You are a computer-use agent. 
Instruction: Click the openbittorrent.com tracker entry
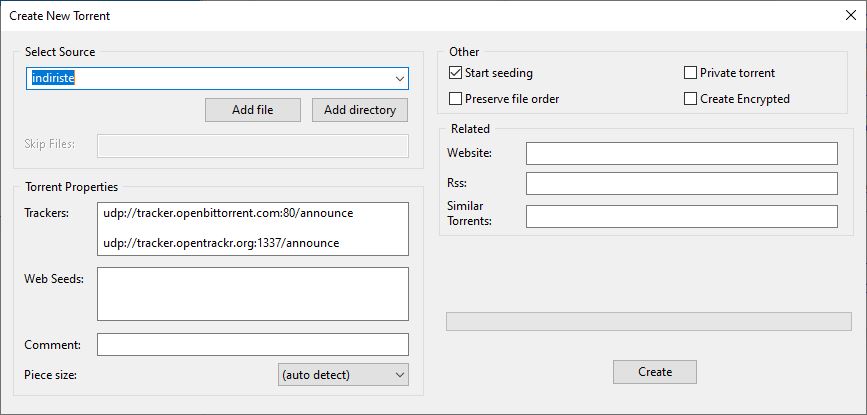(x=228, y=213)
